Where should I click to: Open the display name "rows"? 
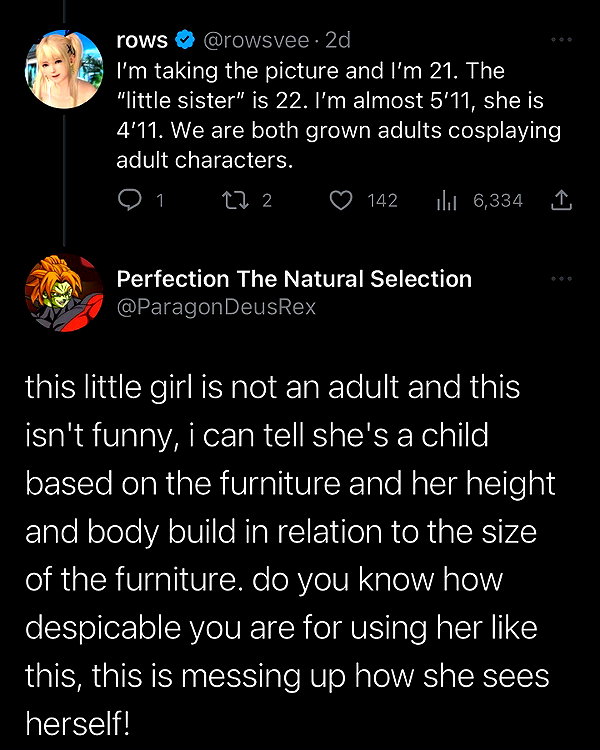pyautogui.click(x=142, y=41)
